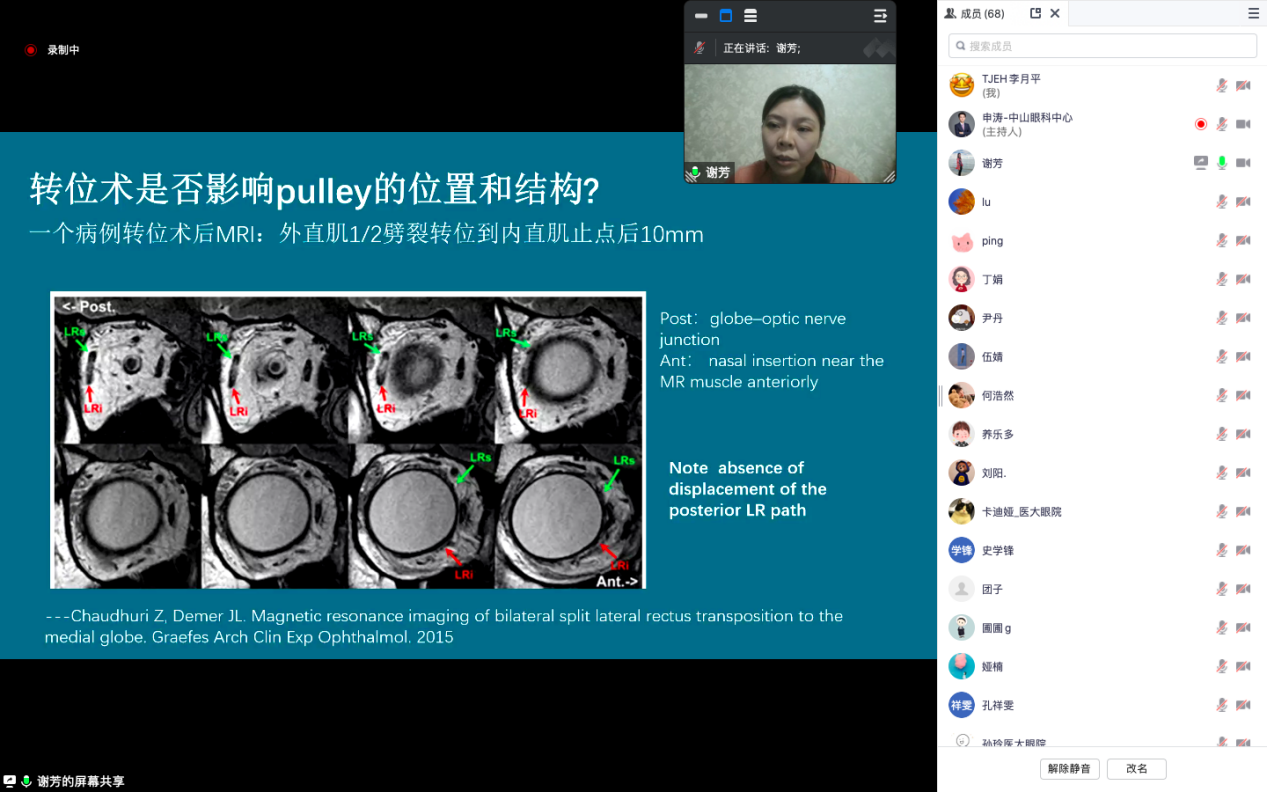Expand the floating video window side panel

click(x=880, y=16)
